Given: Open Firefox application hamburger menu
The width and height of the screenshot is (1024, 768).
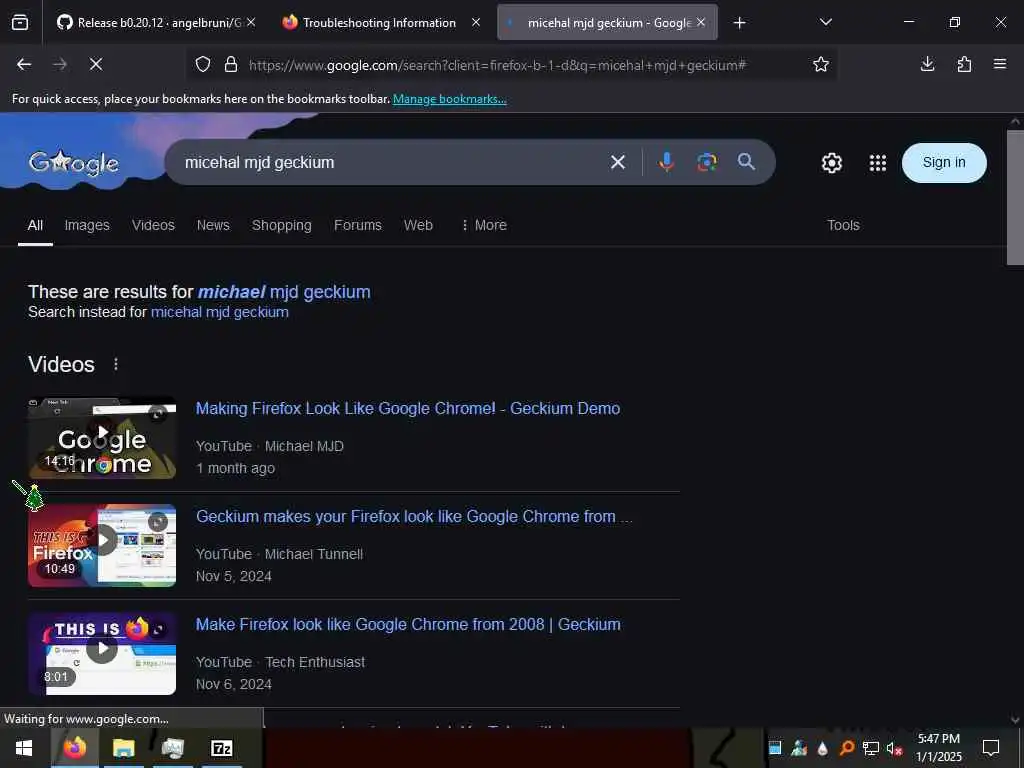Looking at the screenshot, I should pos(1000,64).
